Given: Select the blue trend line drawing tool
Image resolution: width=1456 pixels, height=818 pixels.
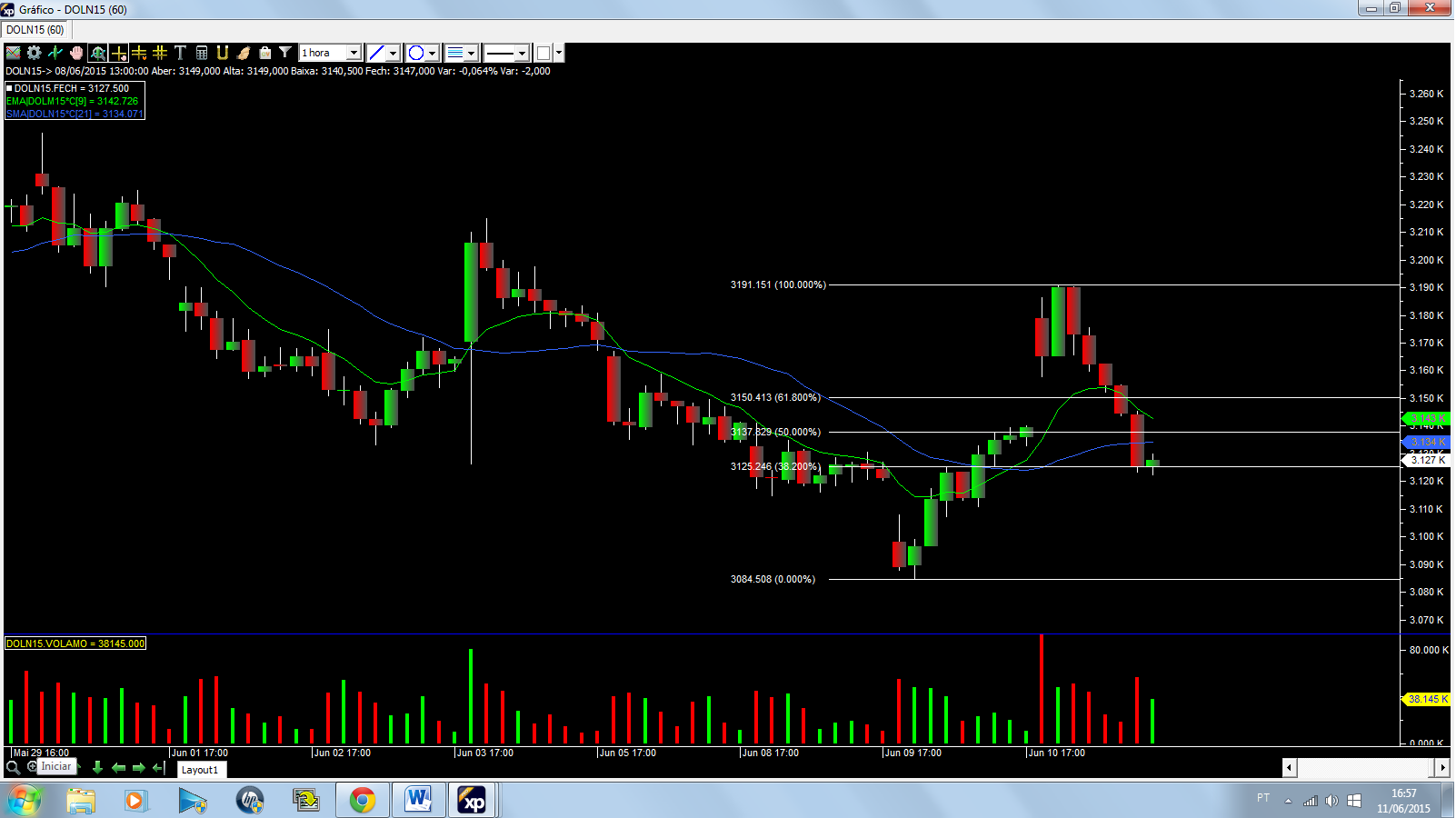Looking at the screenshot, I should click(x=376, y=53).
